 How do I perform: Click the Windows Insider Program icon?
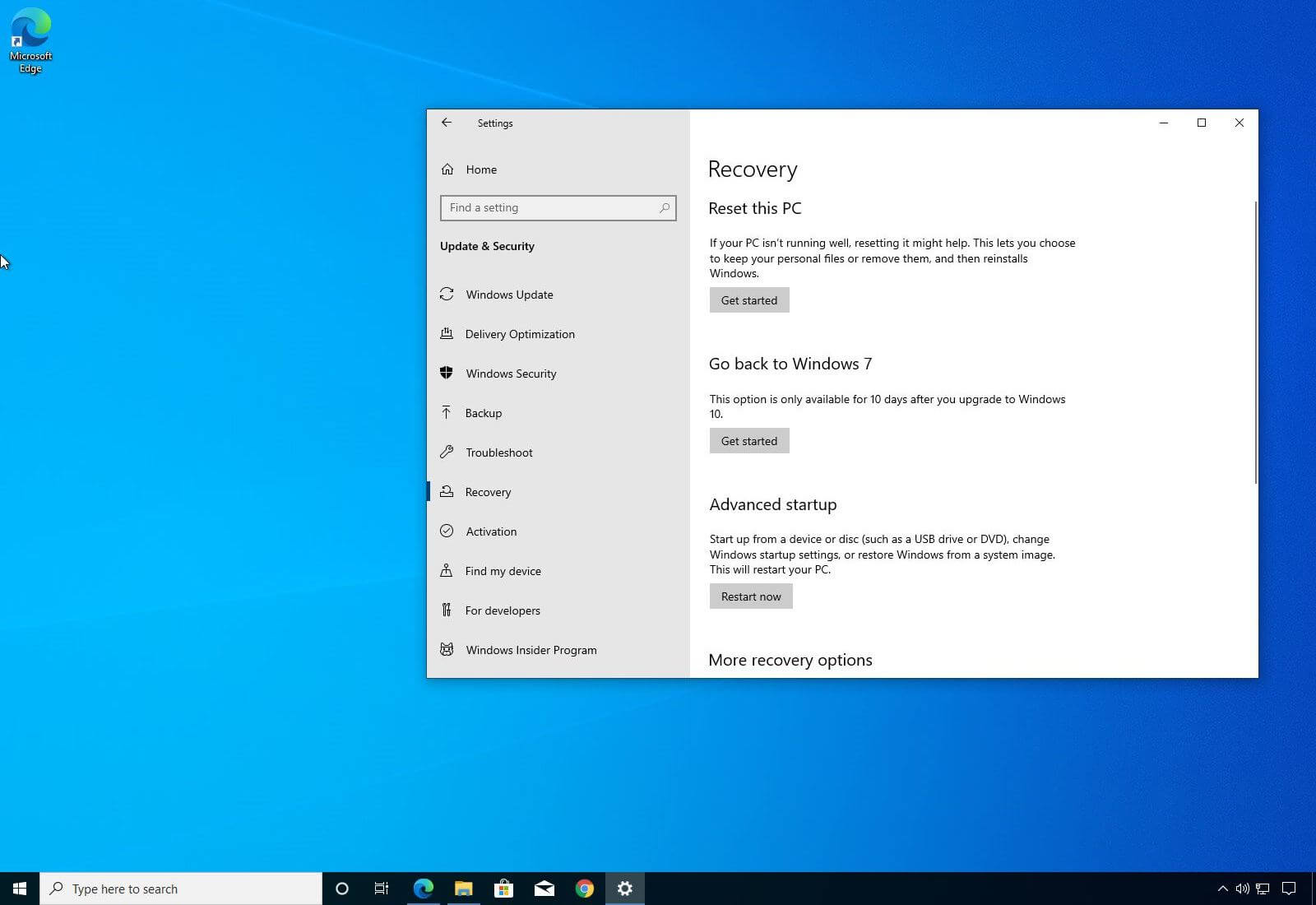pyautogui.click(x=447, y=650)
